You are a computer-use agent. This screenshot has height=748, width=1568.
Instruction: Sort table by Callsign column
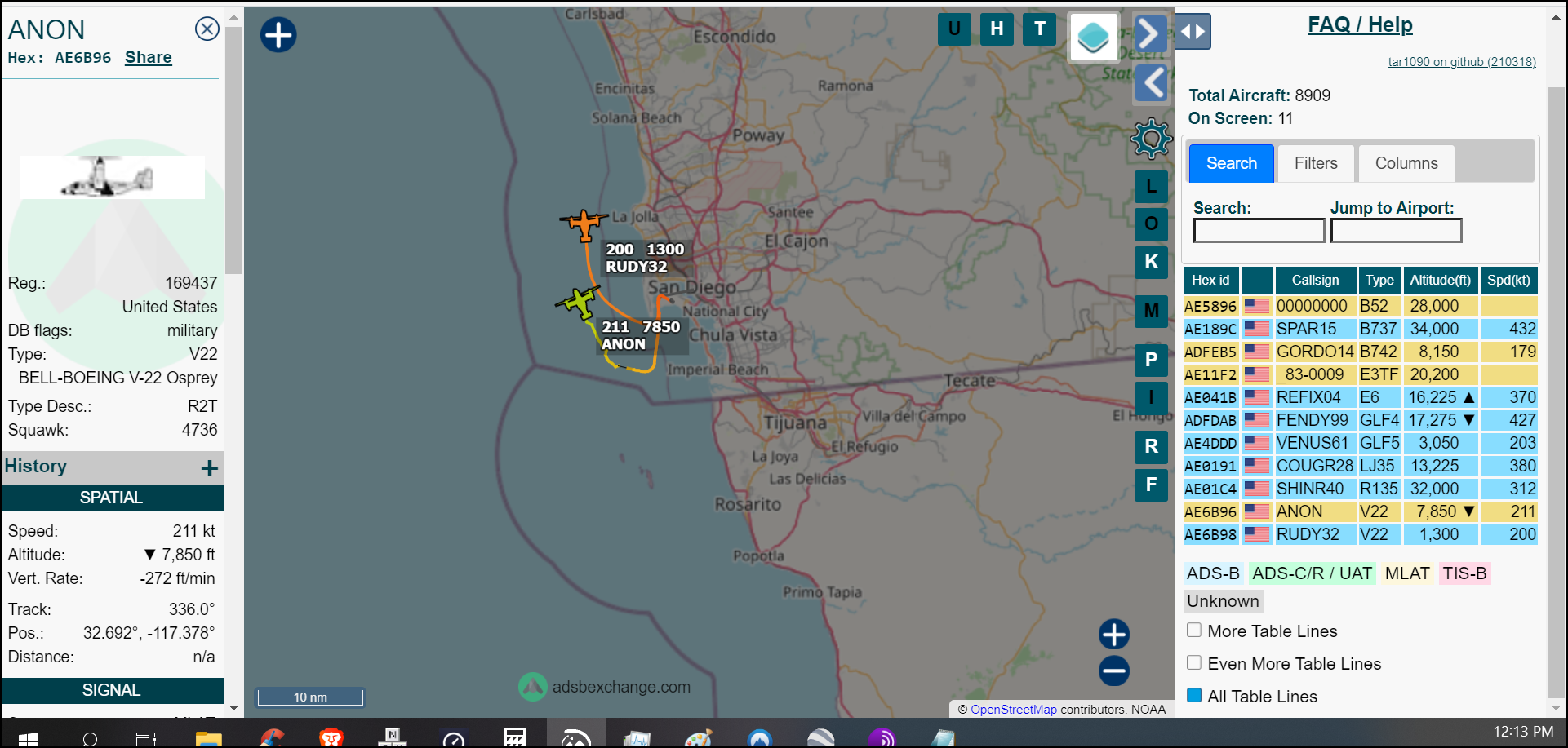click(x=1315, y=280)
